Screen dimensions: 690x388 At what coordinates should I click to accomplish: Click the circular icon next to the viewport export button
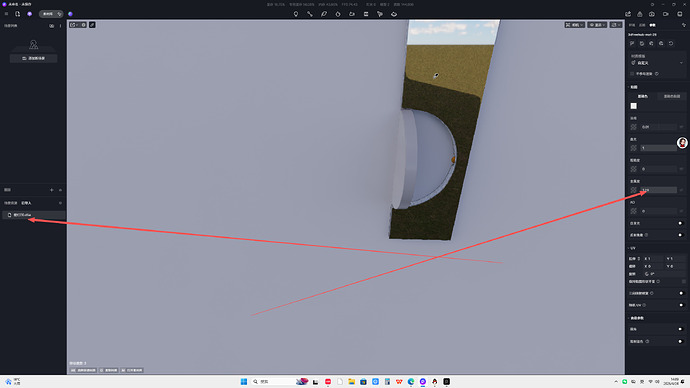coord(84,25)
